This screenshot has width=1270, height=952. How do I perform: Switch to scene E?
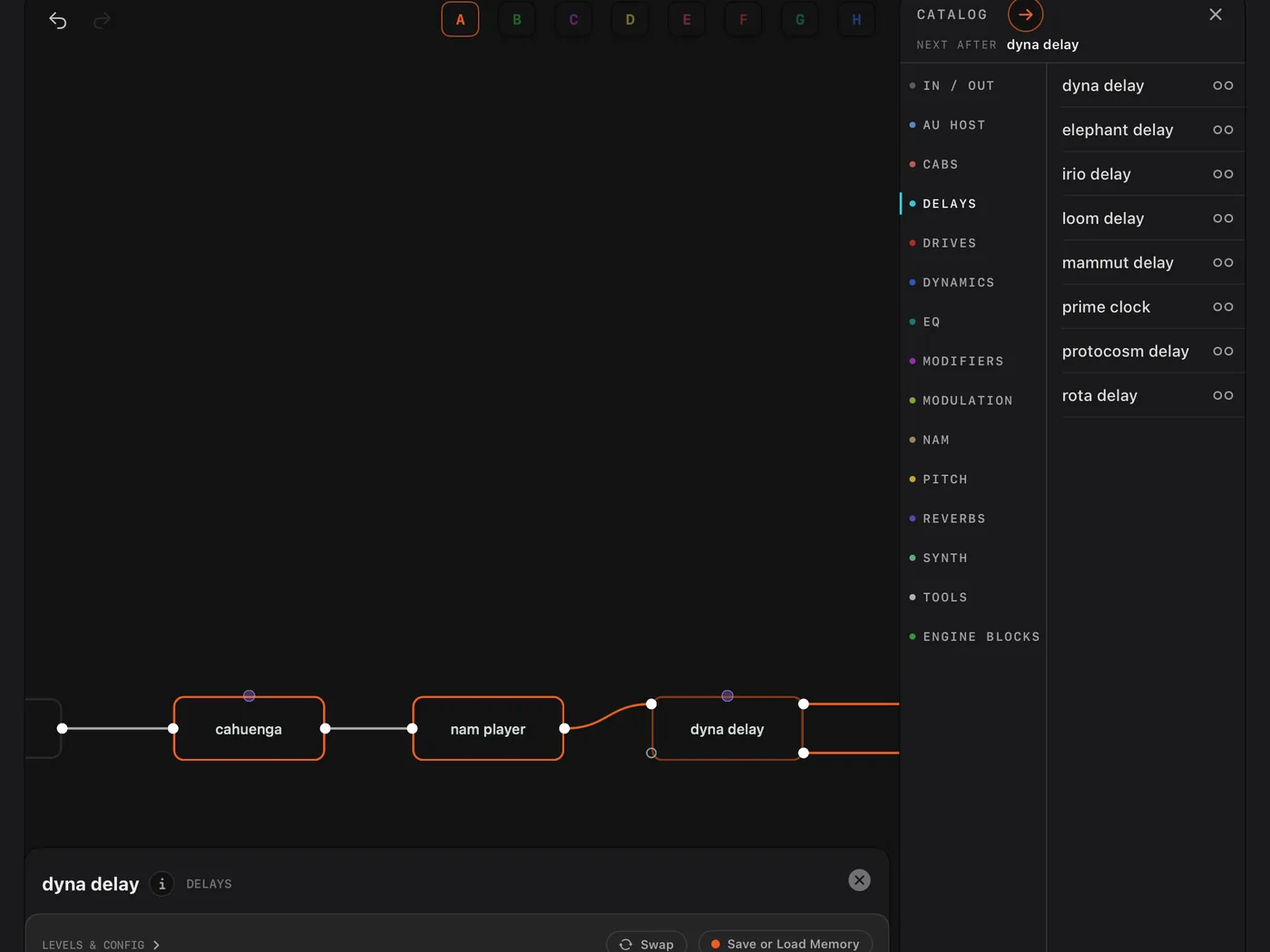(687, 19)
